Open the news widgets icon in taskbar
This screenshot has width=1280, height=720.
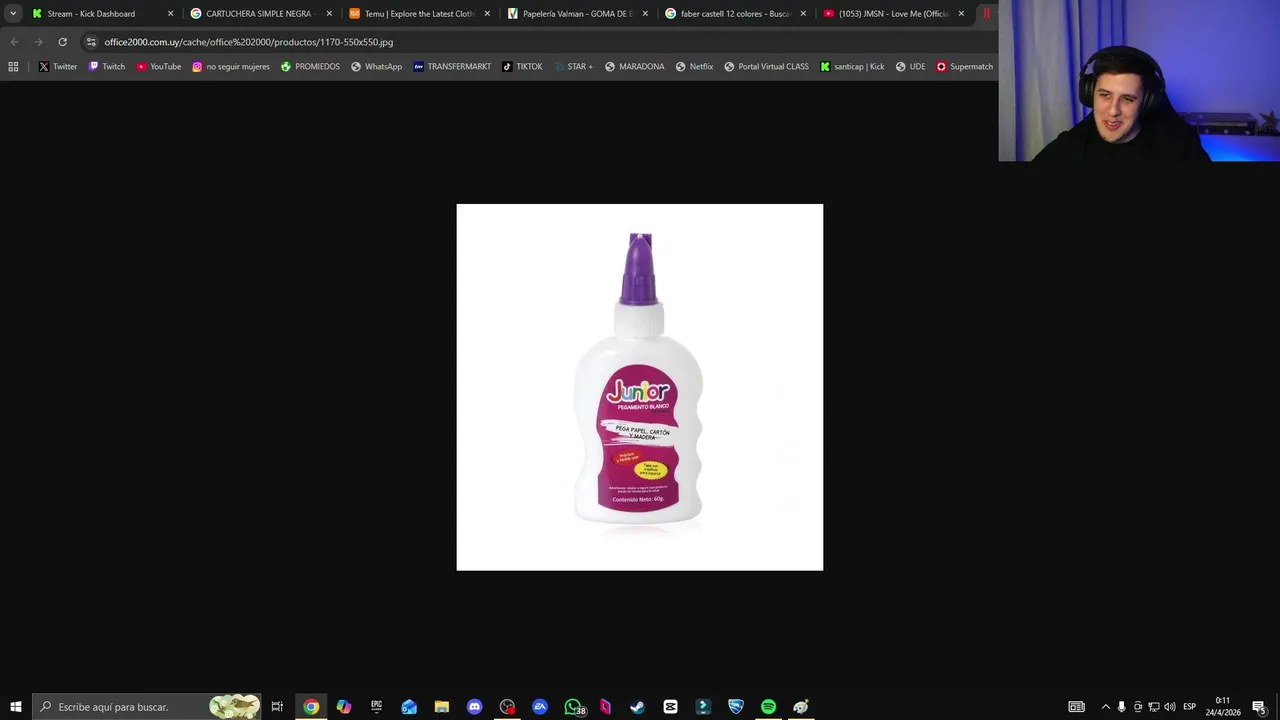pyautogui.click(x=1076, y=707)
